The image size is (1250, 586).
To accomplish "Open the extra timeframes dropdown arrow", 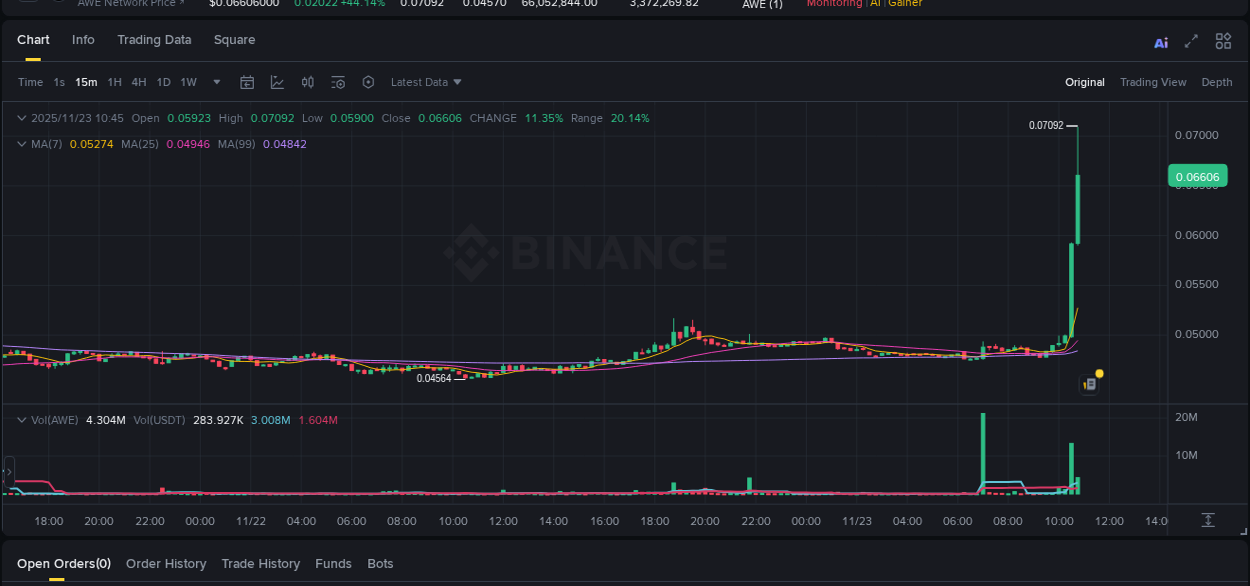I will pos(216,82).
